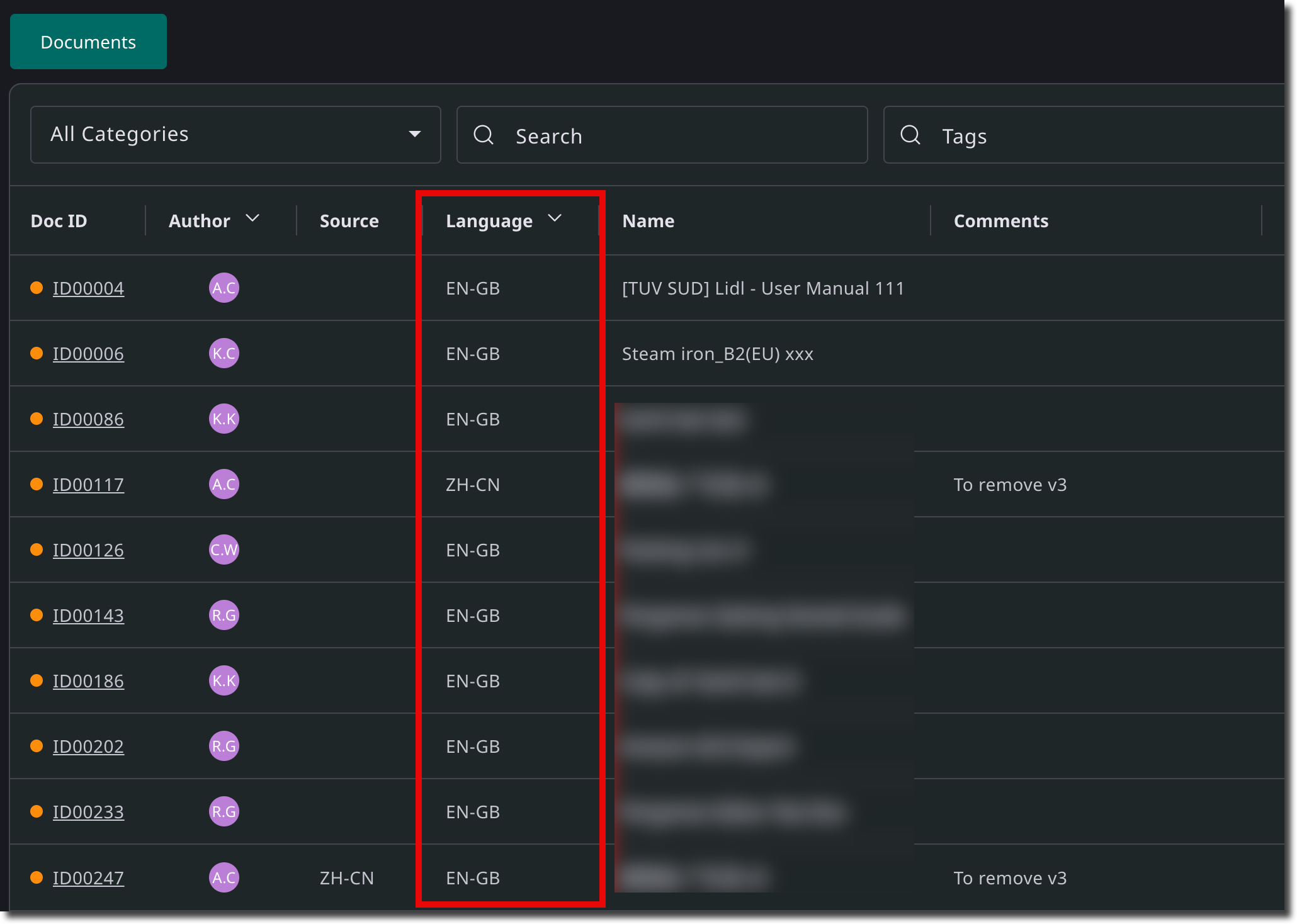
Task: Click the orange status dot for ID00202
Action: [x=37, y=746]
